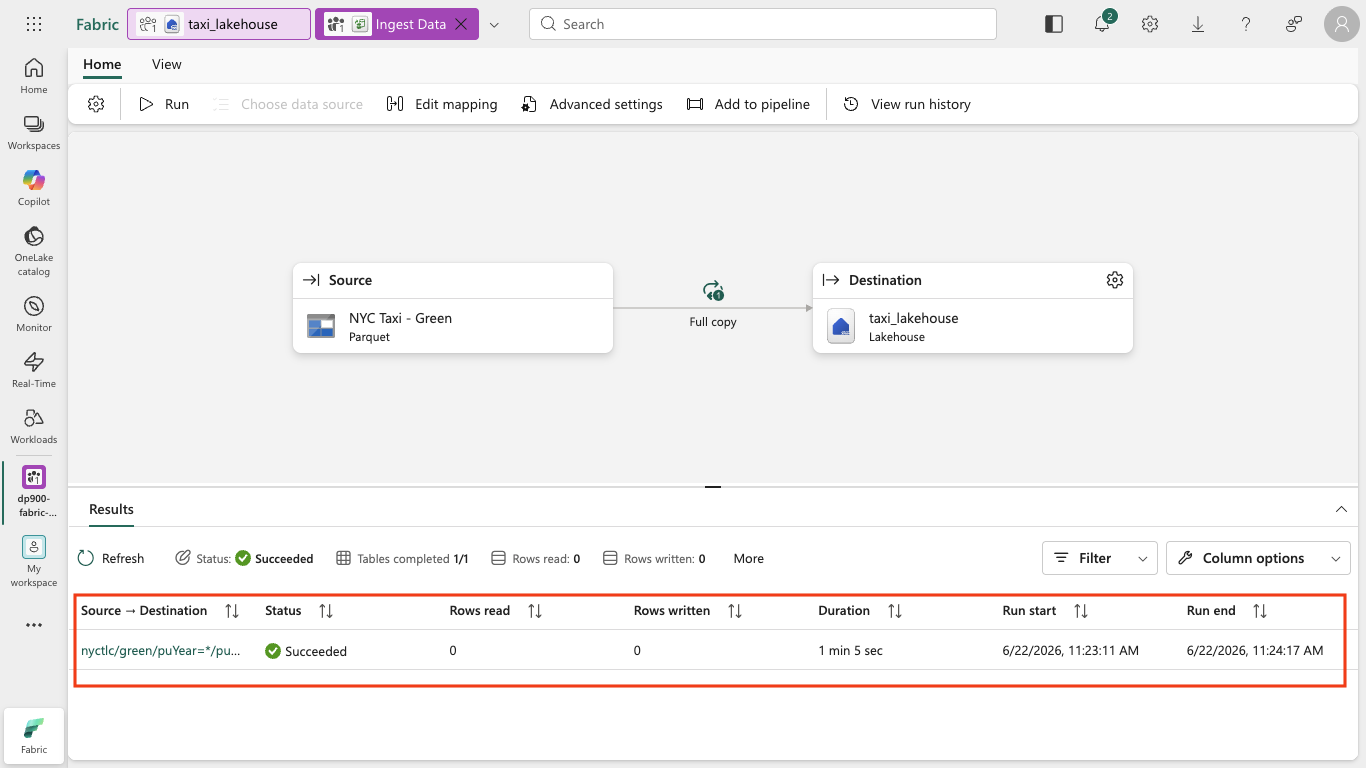
Task: Open the user account avatar
Action: point(1342,24)
